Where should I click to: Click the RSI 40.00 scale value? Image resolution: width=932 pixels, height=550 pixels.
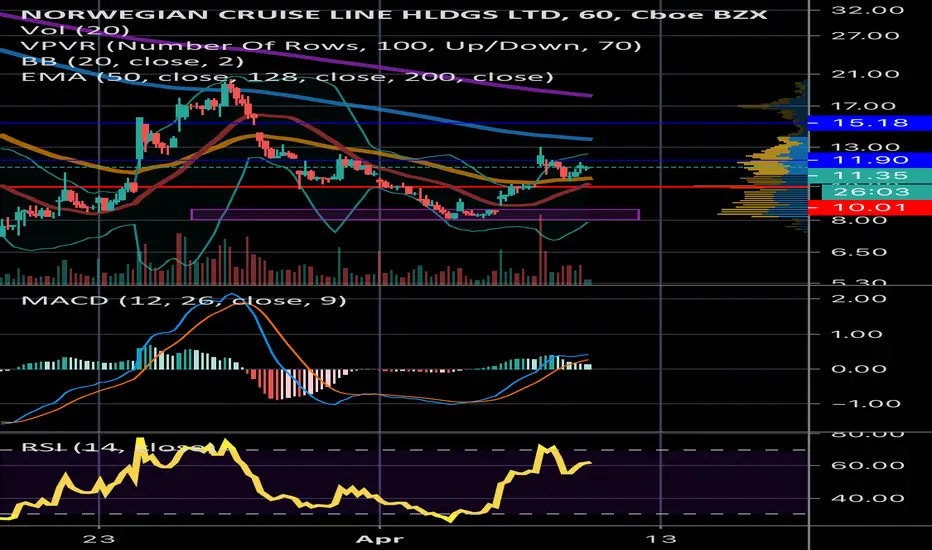point(868,499)
